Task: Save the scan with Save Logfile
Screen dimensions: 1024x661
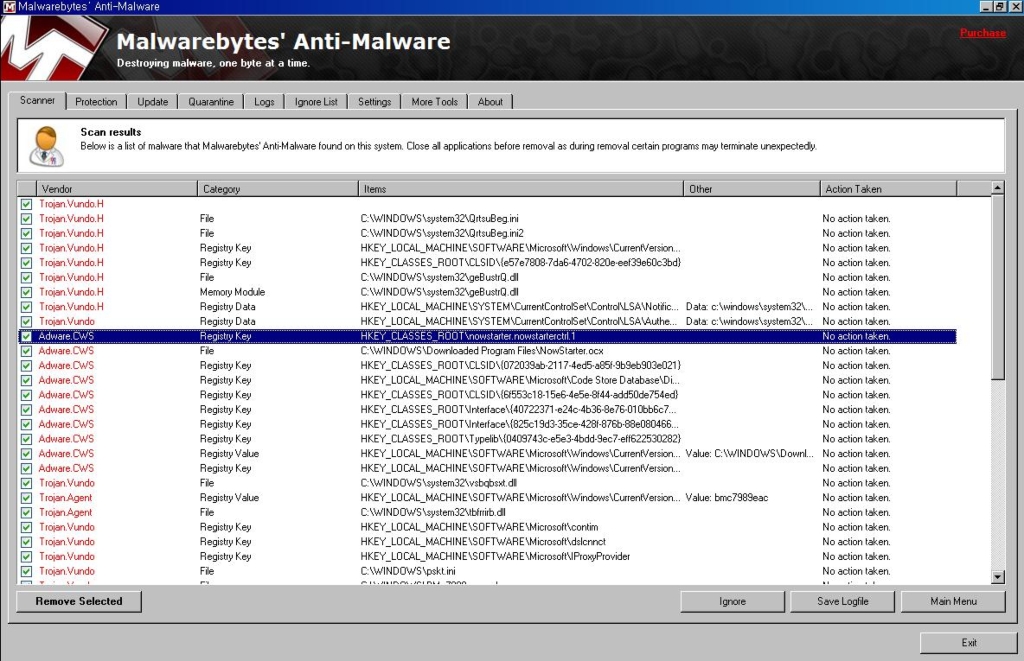Action: point(842,602)
